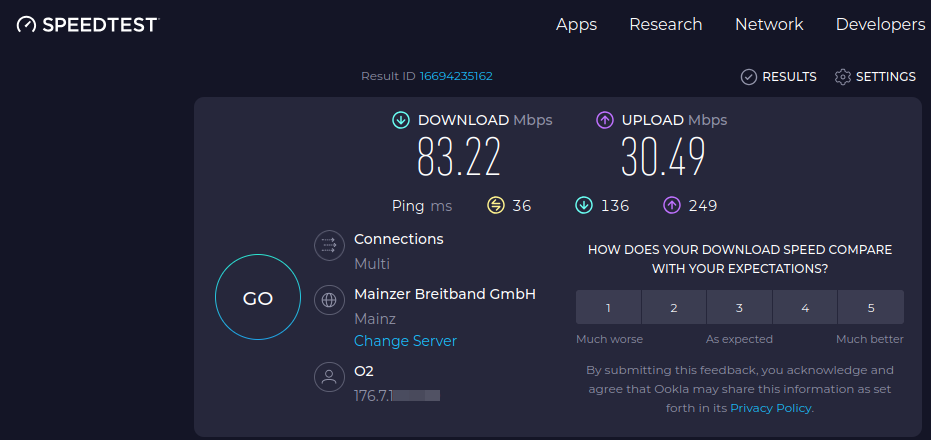This screenshot has width=931, height=440.
Task: Click the upload latency ping icon
Action: 672,206
